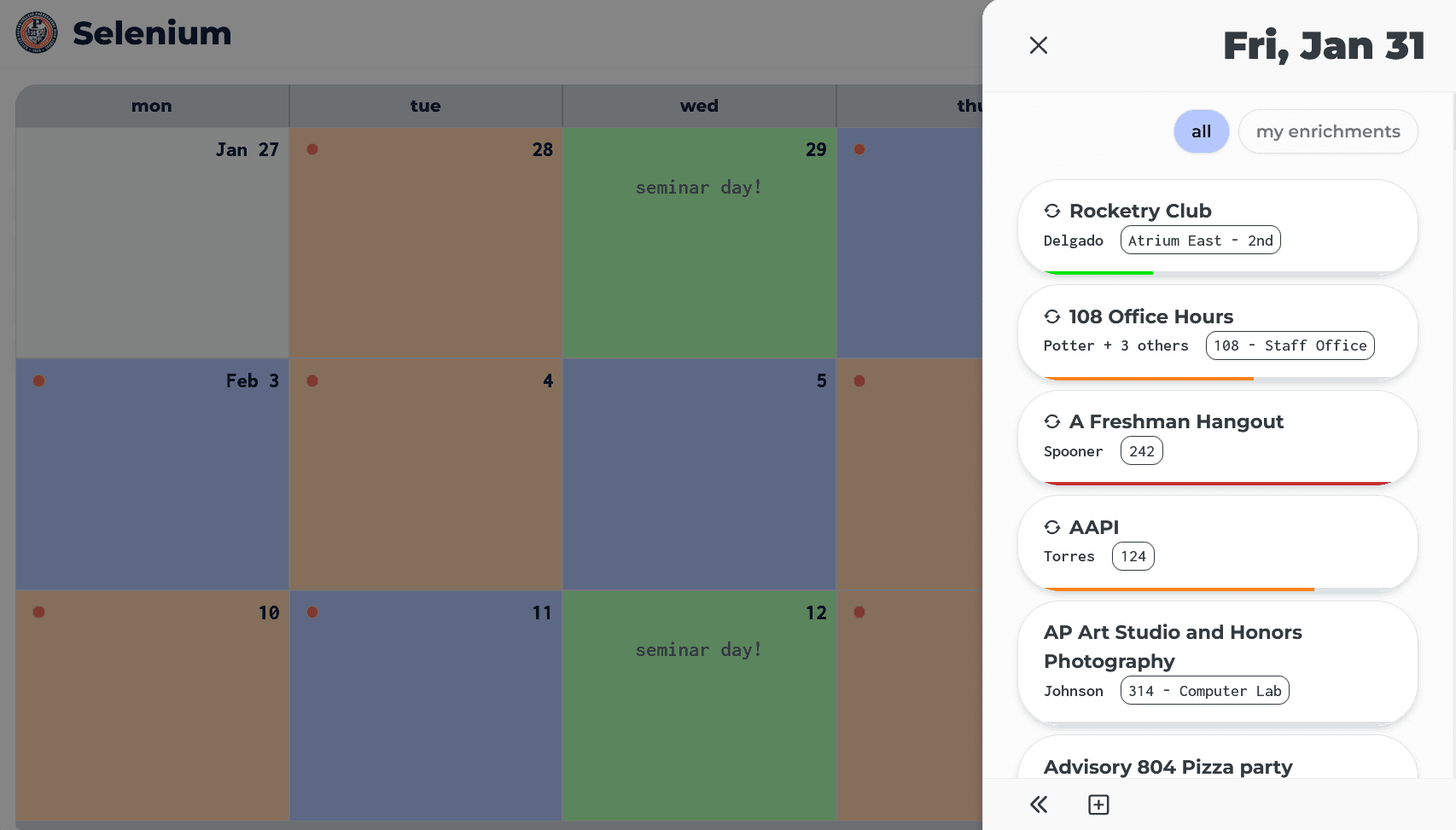Image resolution: width=1456 pixels, height=830 pixels.
Task: Select the Jan 28 calendar cell
Action: (425, 242)
